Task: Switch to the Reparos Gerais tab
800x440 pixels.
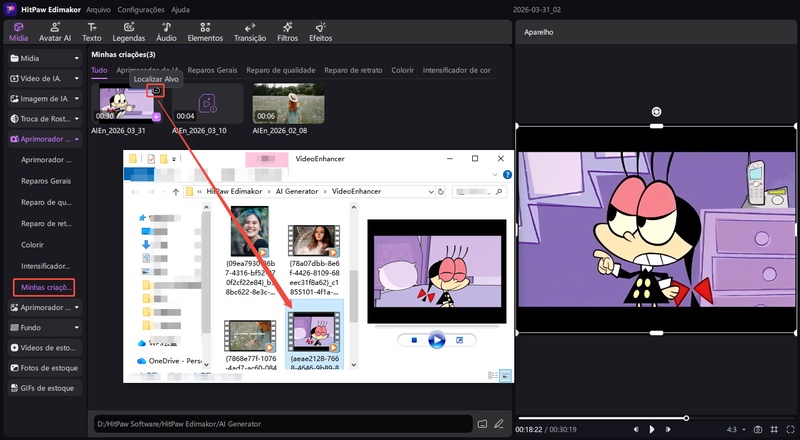Action: tap(212, 70)
